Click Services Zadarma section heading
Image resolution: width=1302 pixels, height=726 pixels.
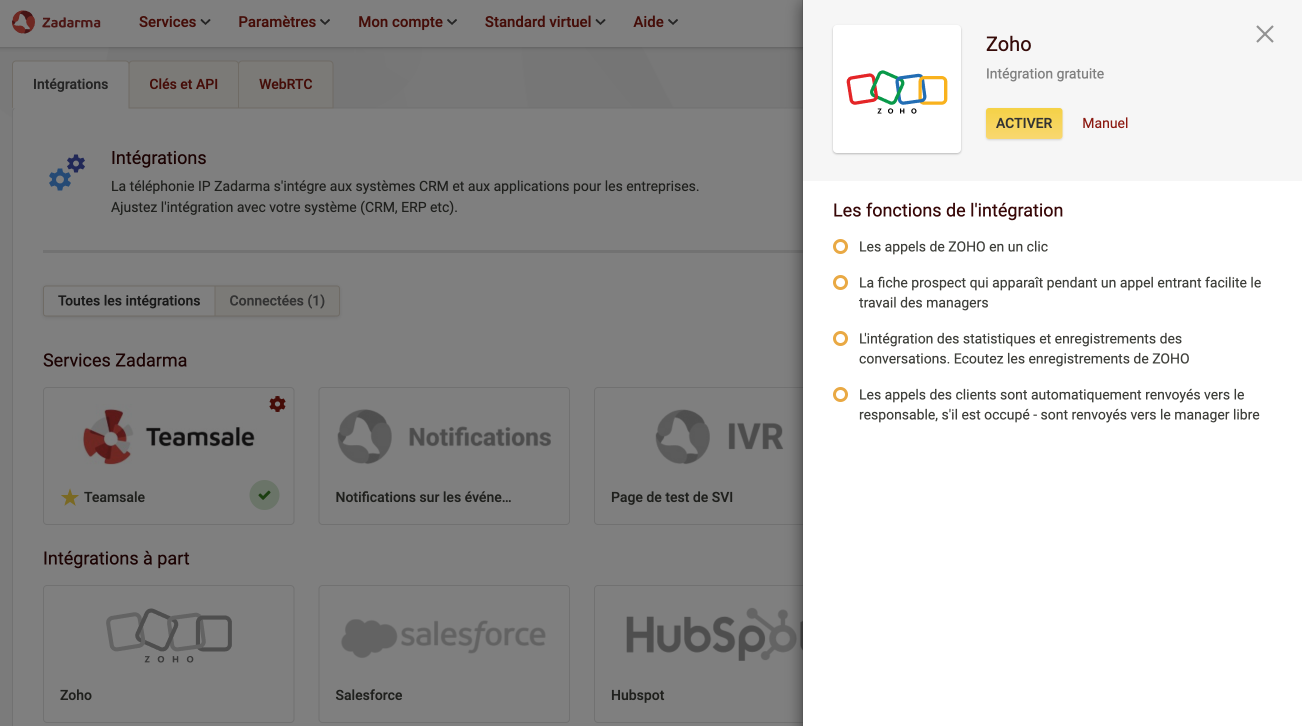point(115,360)
